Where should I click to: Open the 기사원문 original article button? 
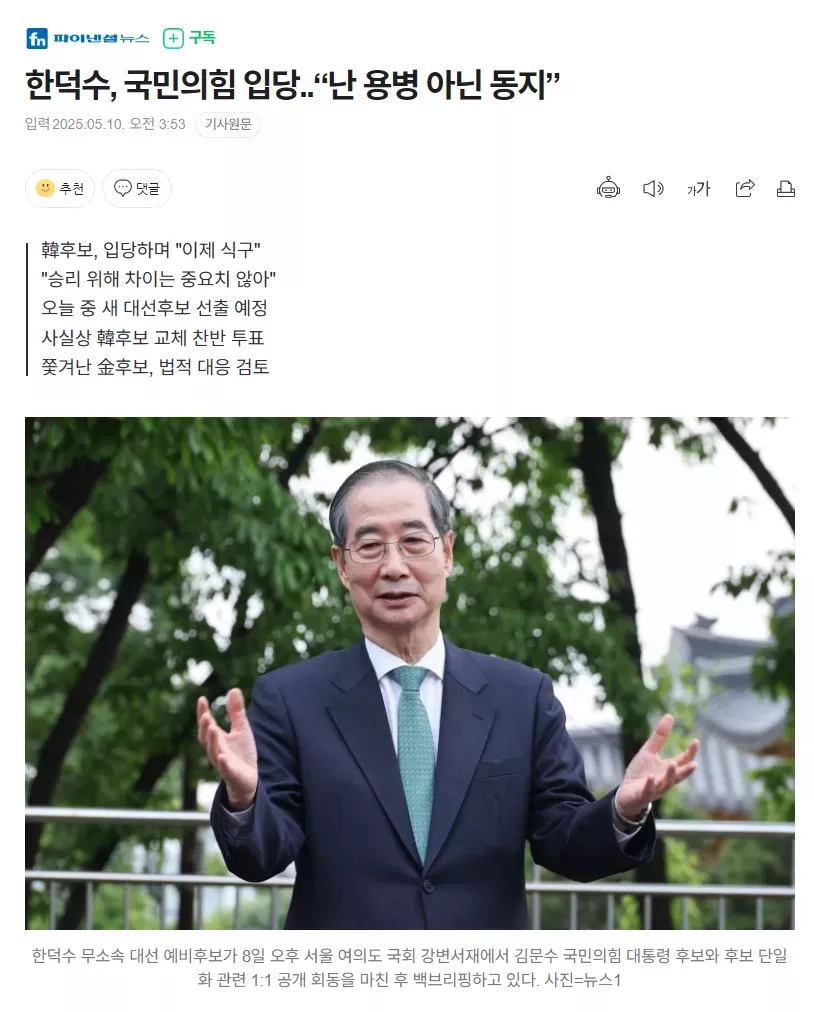pyautogui.click(x=228, y=124)
